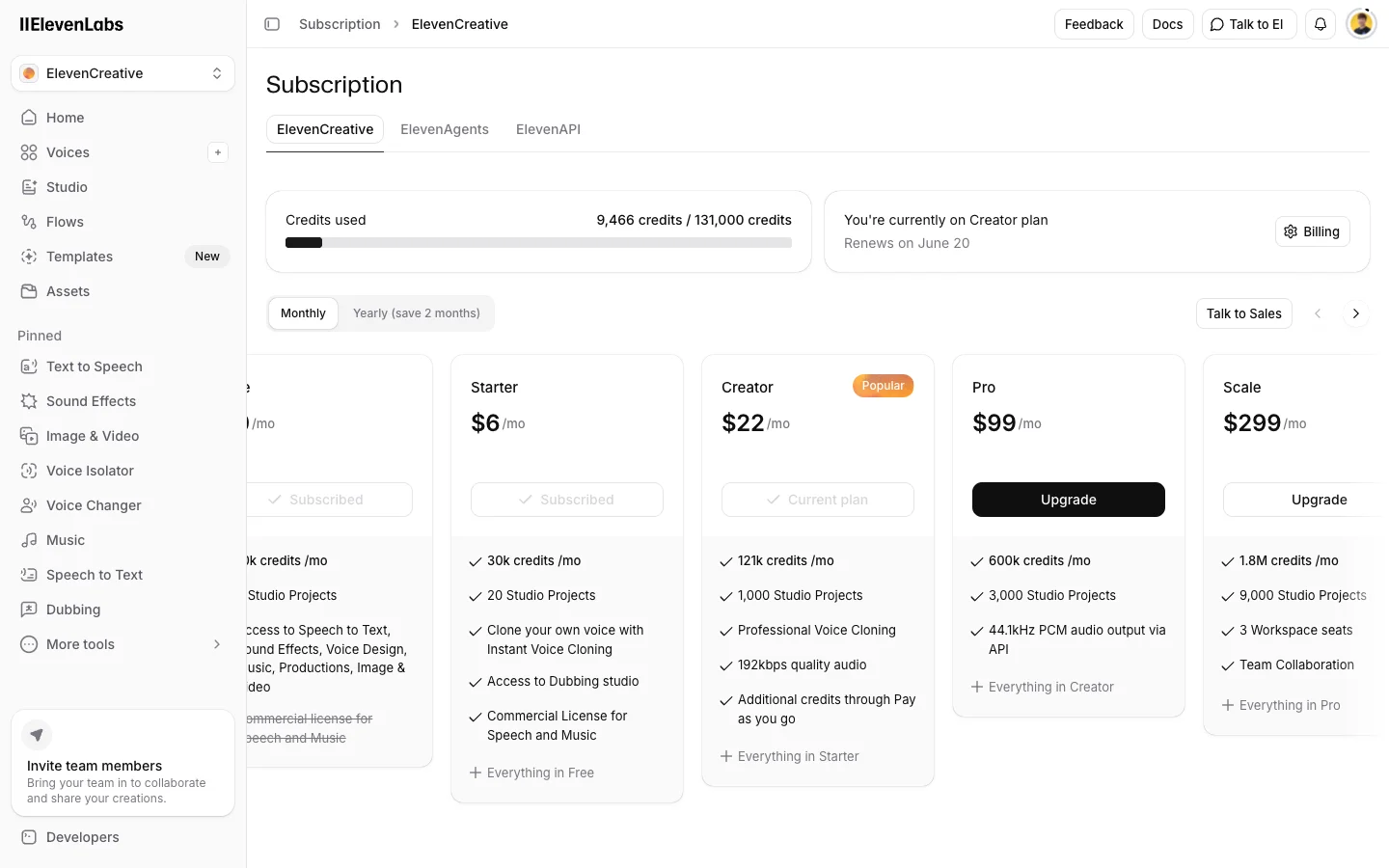
Task: Expand More tools chevron
Action: click(x=217, y=644)
